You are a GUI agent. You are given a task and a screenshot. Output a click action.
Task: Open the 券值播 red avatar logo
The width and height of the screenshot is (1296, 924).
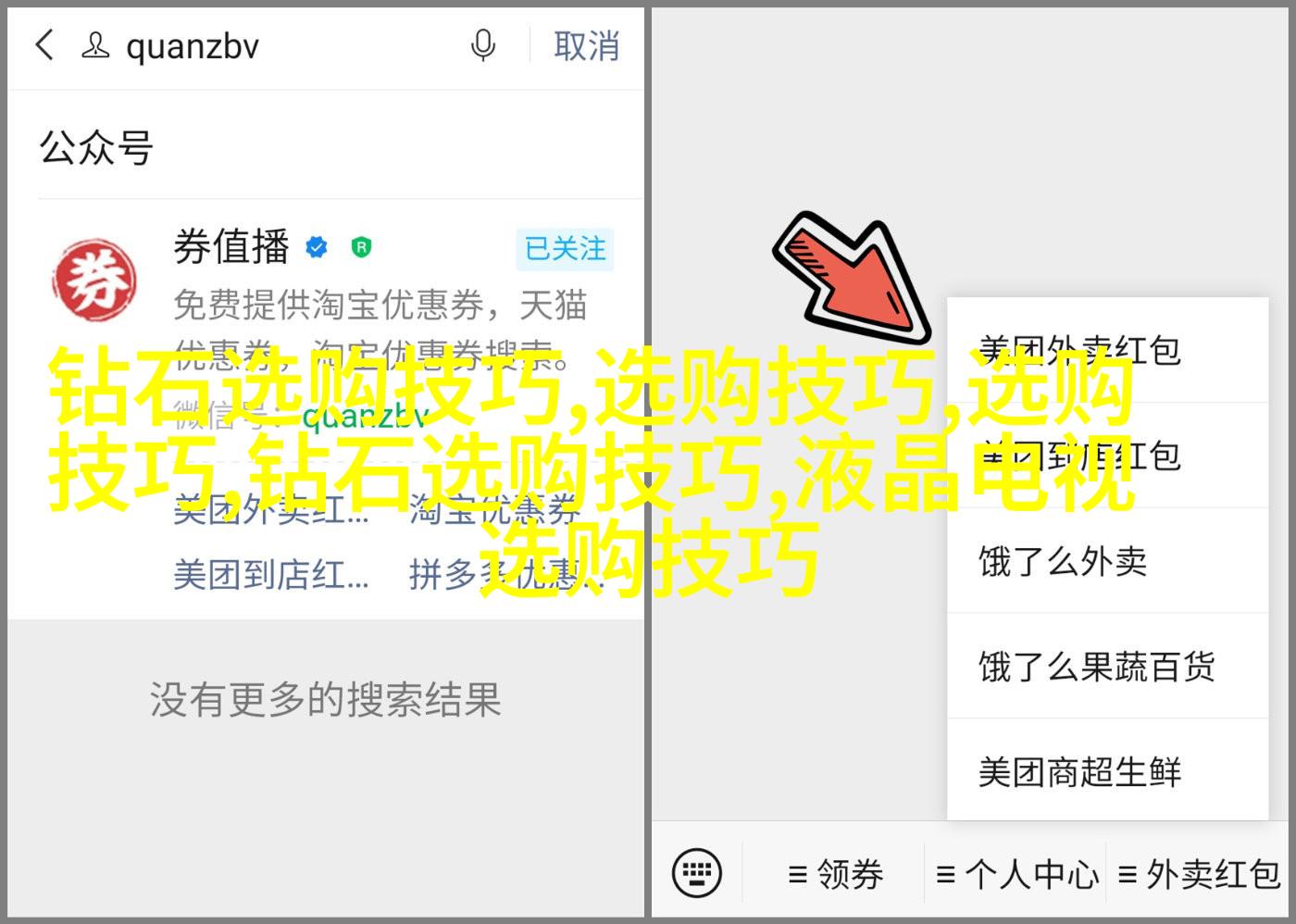[94, 281]
